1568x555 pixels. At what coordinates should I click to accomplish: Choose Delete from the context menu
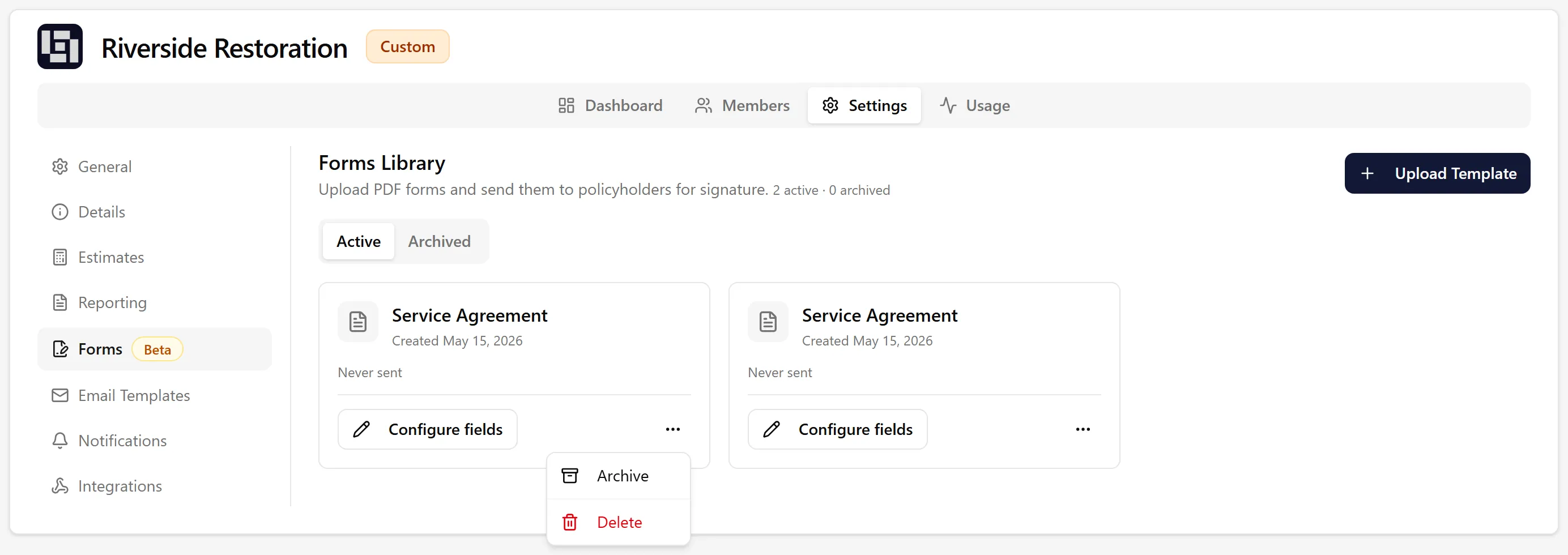click(619, 523)
